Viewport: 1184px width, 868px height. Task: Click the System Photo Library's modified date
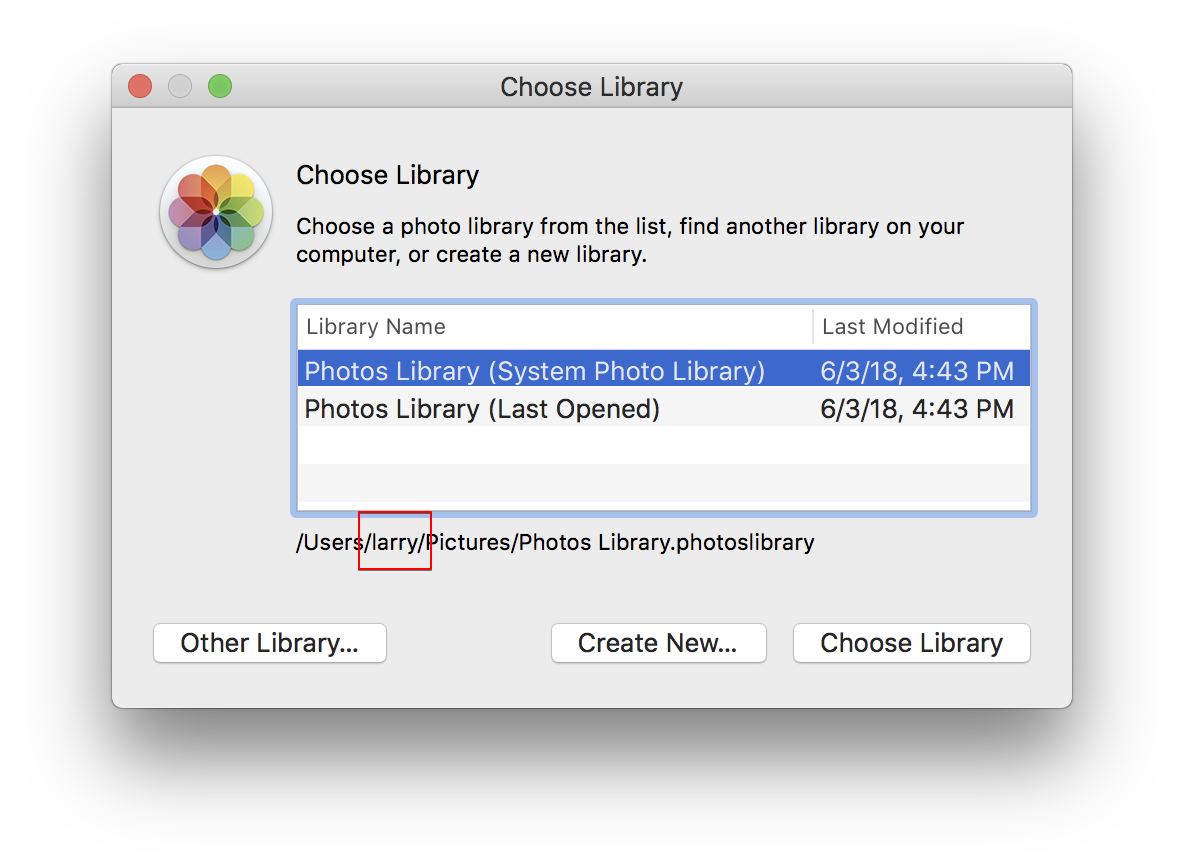(x=917, y=371)
